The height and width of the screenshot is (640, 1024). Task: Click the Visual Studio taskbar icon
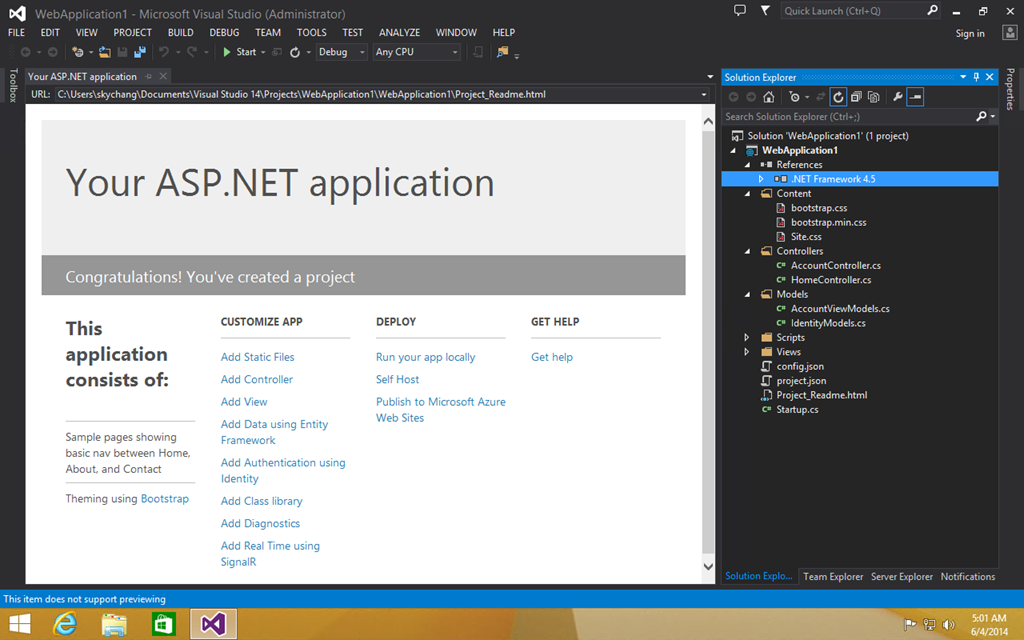coord(213,624)
